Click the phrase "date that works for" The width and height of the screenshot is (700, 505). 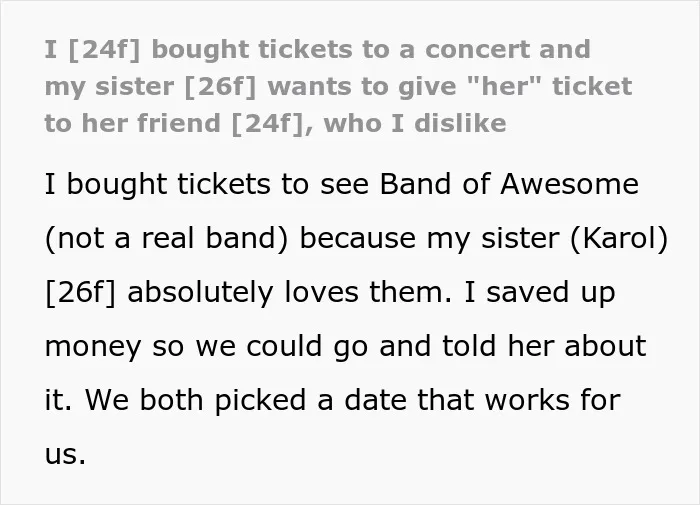pos(482,399)
